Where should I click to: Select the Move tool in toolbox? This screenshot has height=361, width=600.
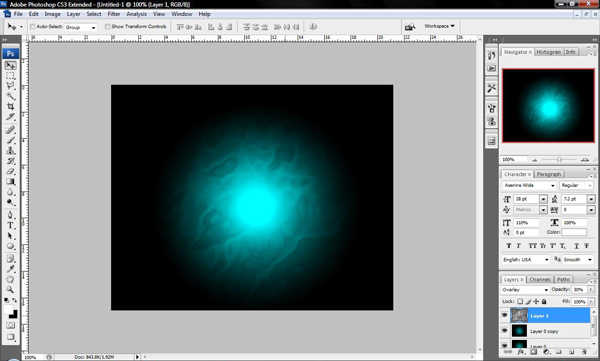10,65
